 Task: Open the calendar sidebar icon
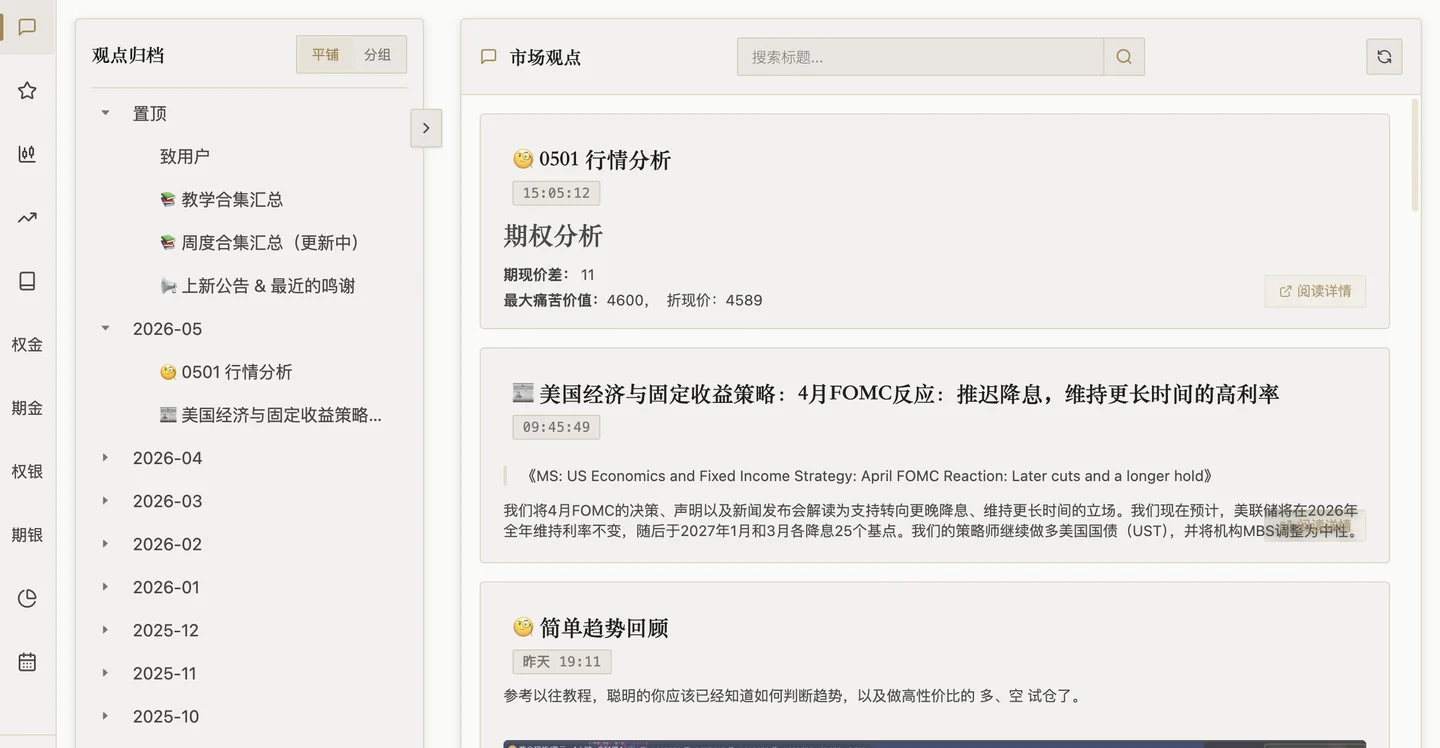(x=27, y=662)
